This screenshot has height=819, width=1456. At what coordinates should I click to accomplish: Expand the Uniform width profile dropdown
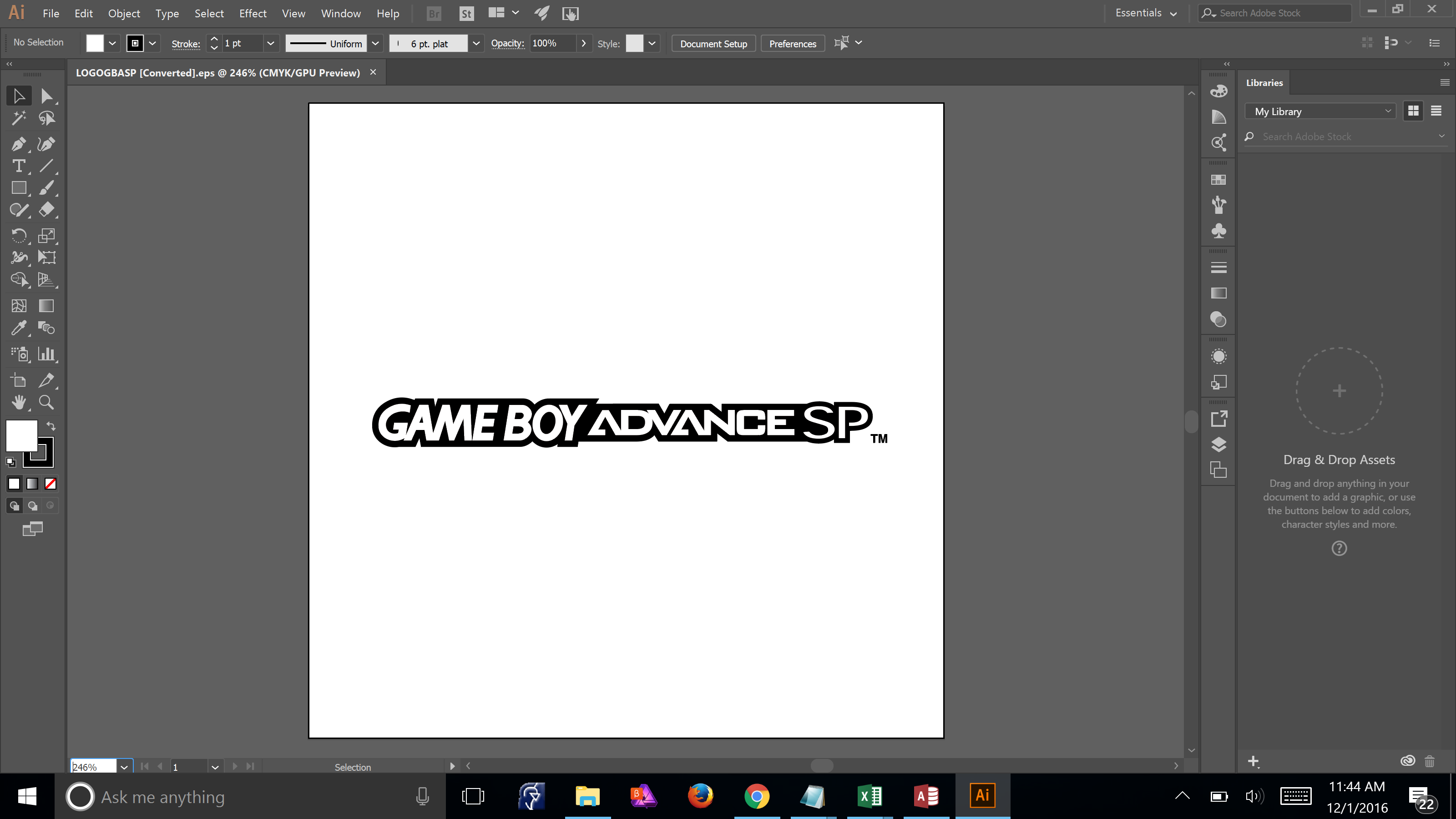(375, 44)
